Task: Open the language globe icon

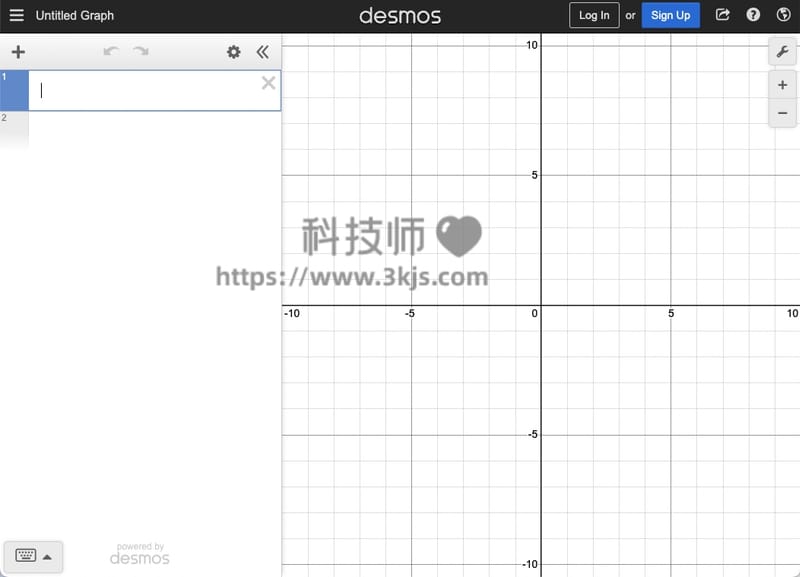Action: (784, 15)
